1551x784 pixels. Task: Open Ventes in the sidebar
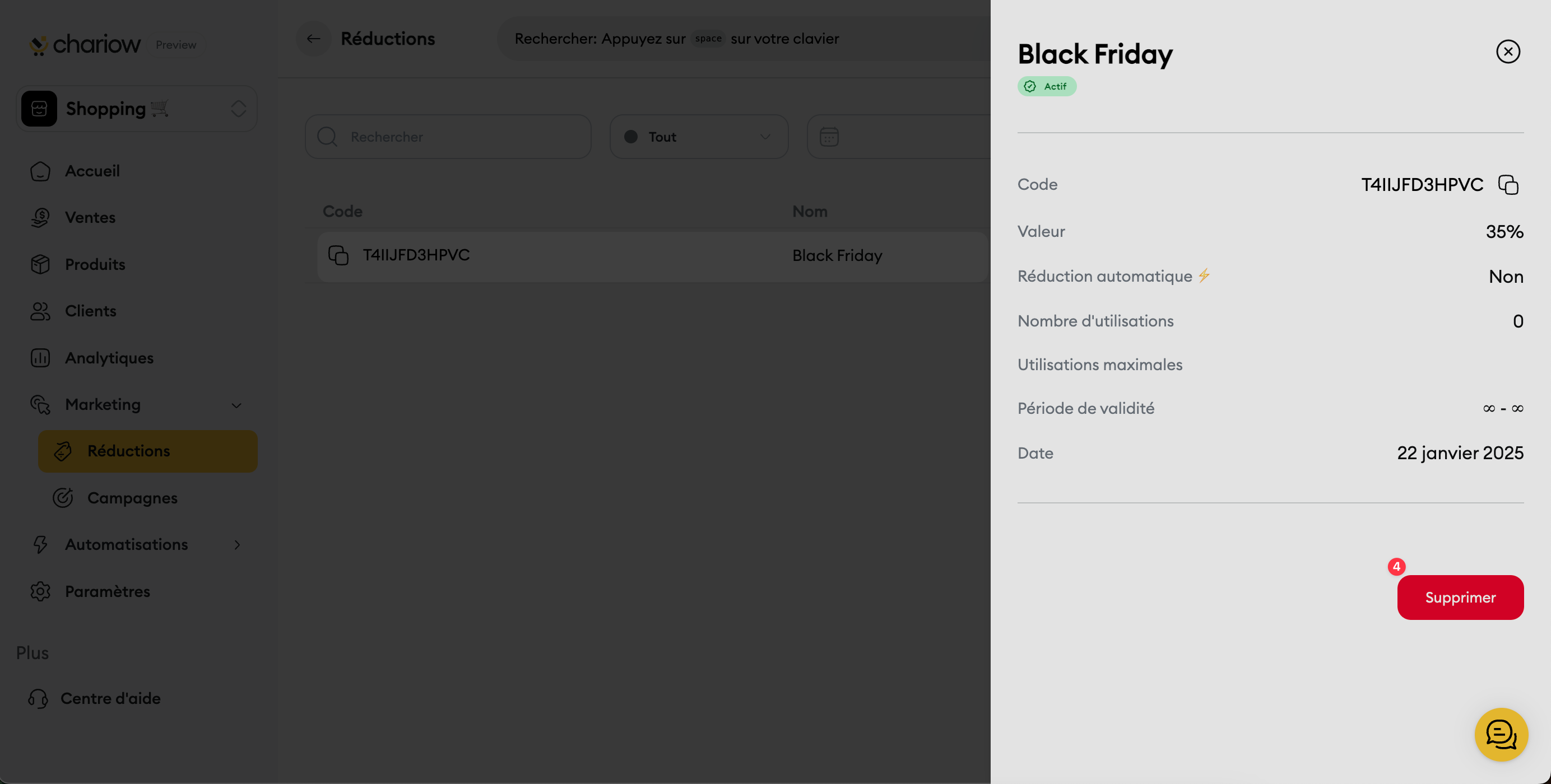[90, 217]
